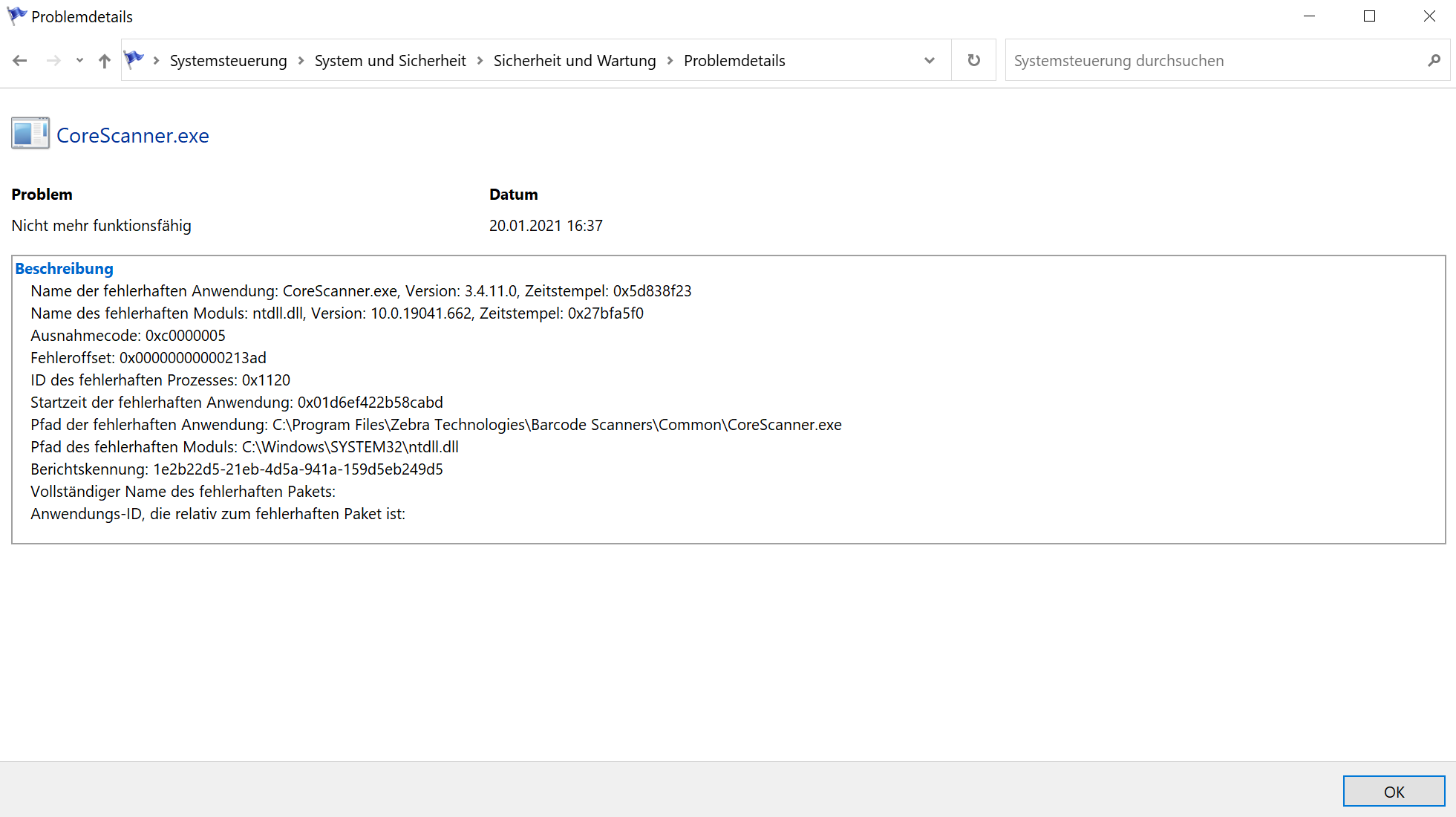Refresh the Problemdetails page
The height and width of the screenshot is (817, 1456).
(x=974, y=61)
